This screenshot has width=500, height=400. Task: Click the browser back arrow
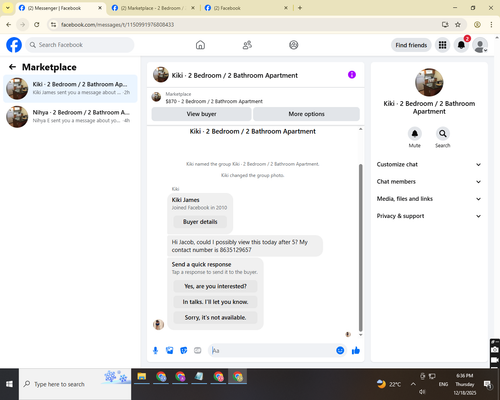coord(9,24)
